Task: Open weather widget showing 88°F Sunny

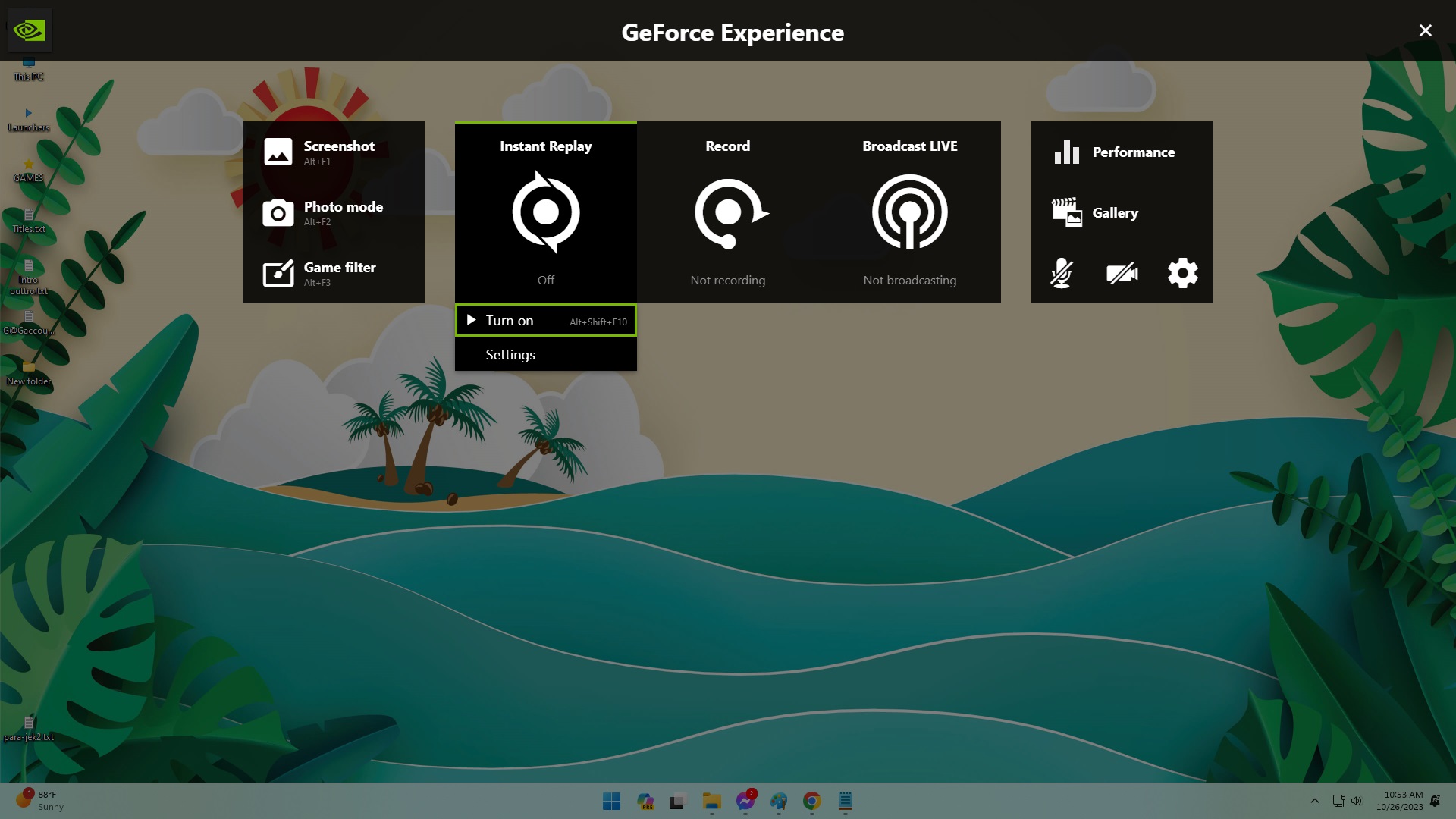Action: point(40,800)
